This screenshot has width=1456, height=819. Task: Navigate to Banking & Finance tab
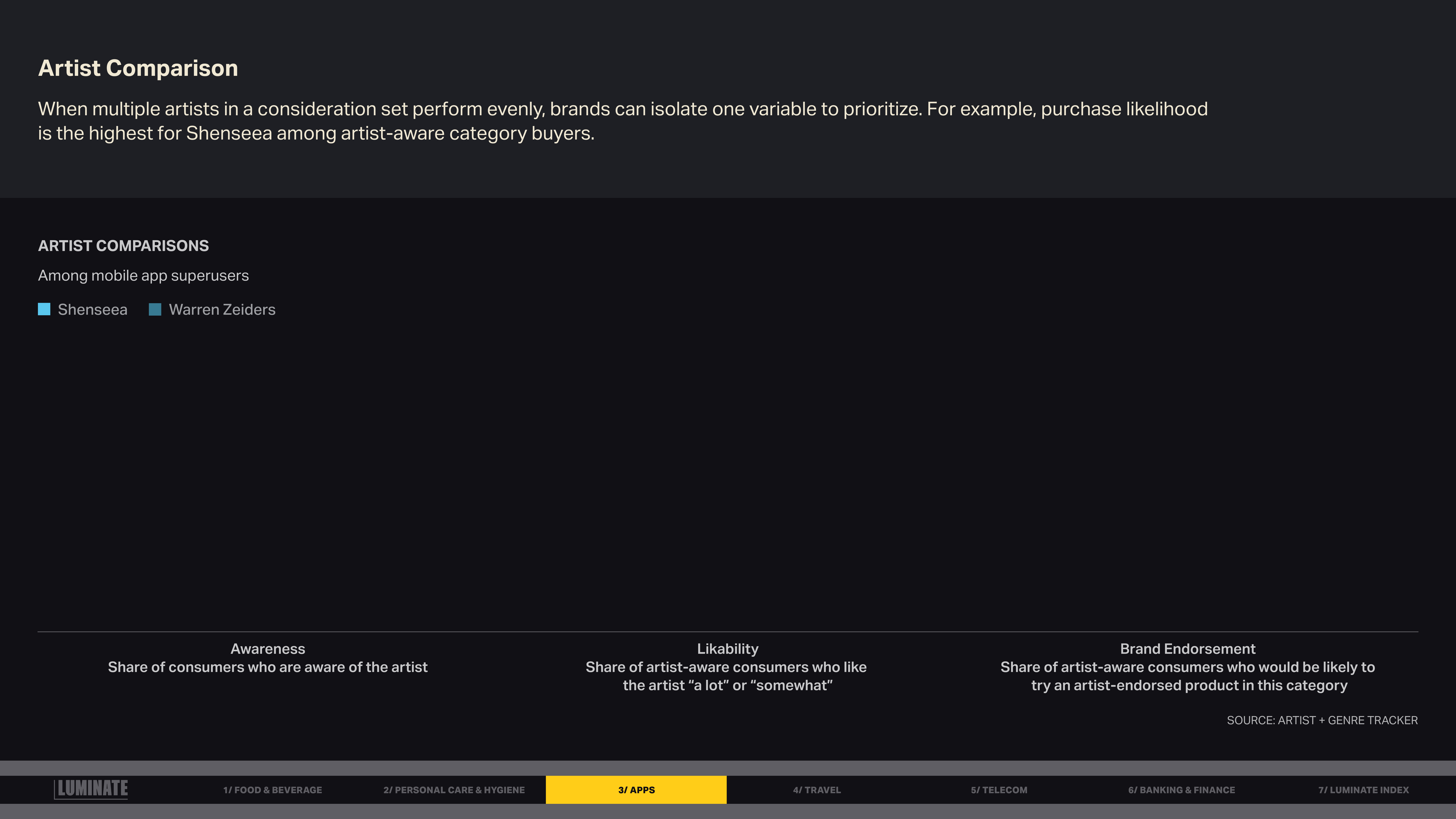(x=1181, y=790)
